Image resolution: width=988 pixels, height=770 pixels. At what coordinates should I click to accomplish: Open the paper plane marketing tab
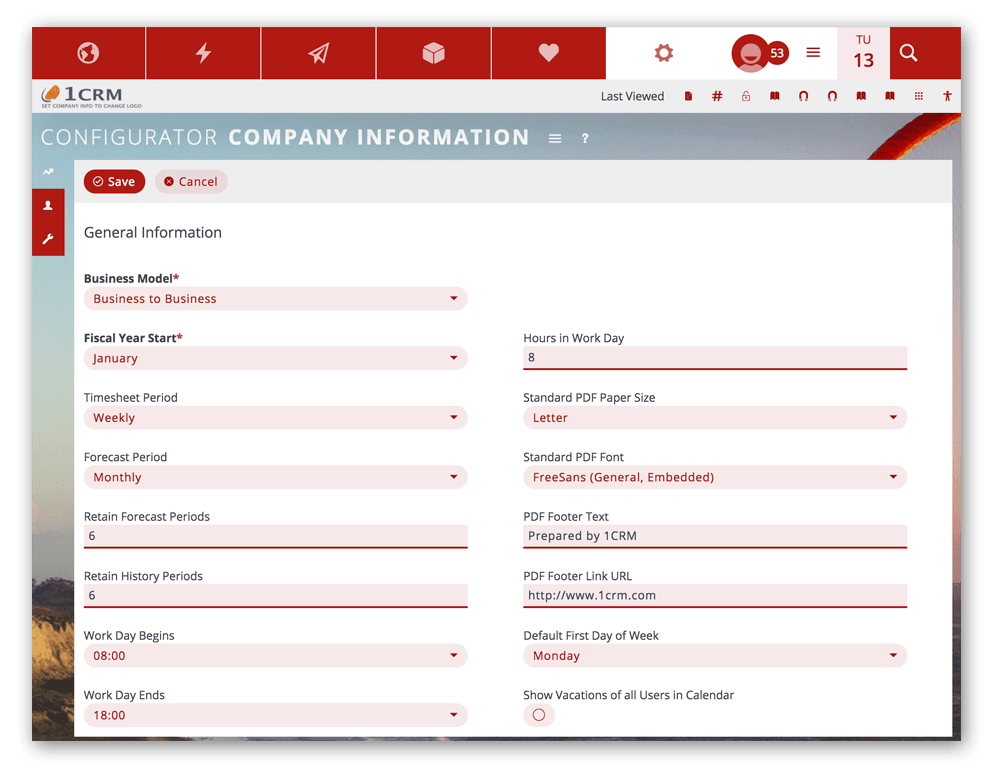pos(318,53)
